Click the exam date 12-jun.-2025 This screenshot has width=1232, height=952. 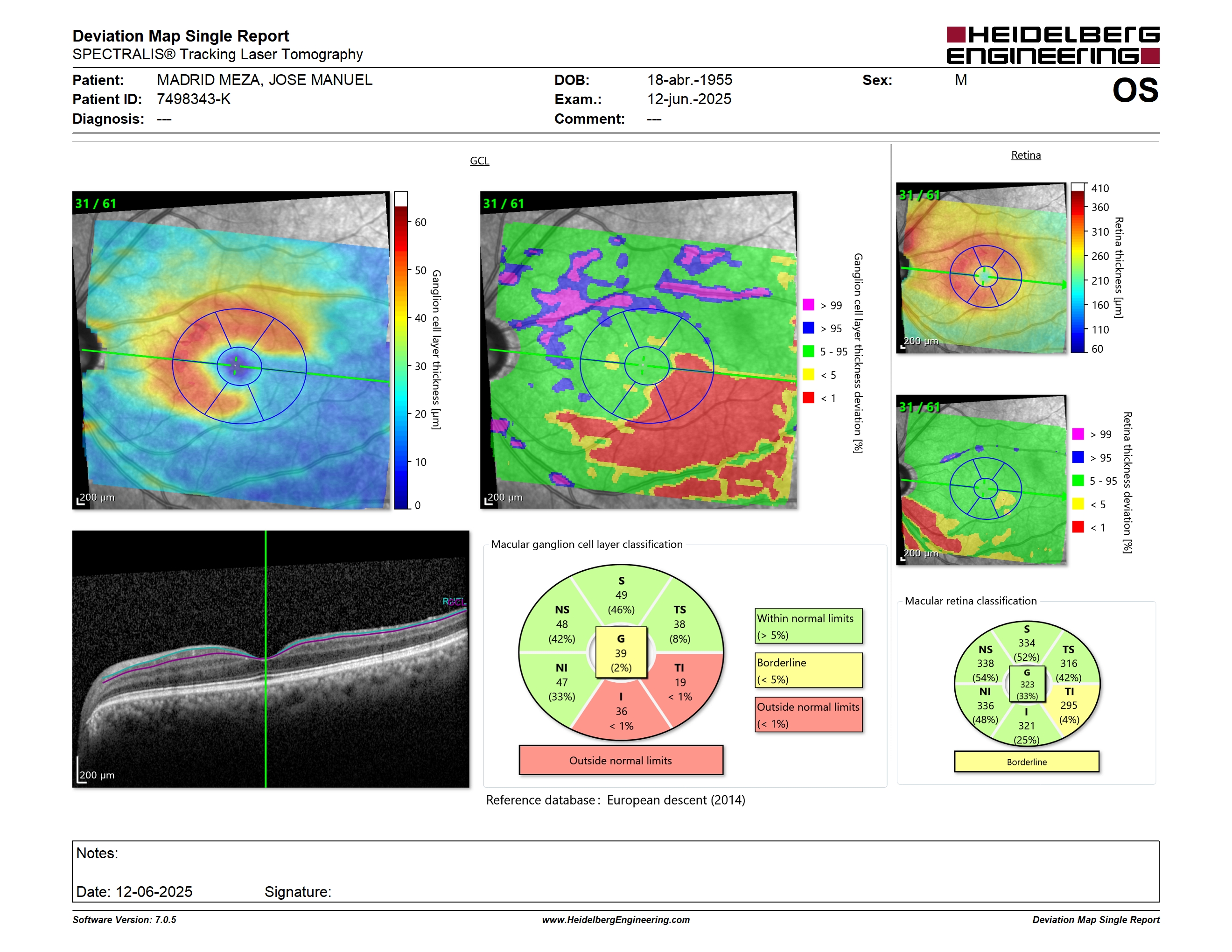click(x=689, y=99)
